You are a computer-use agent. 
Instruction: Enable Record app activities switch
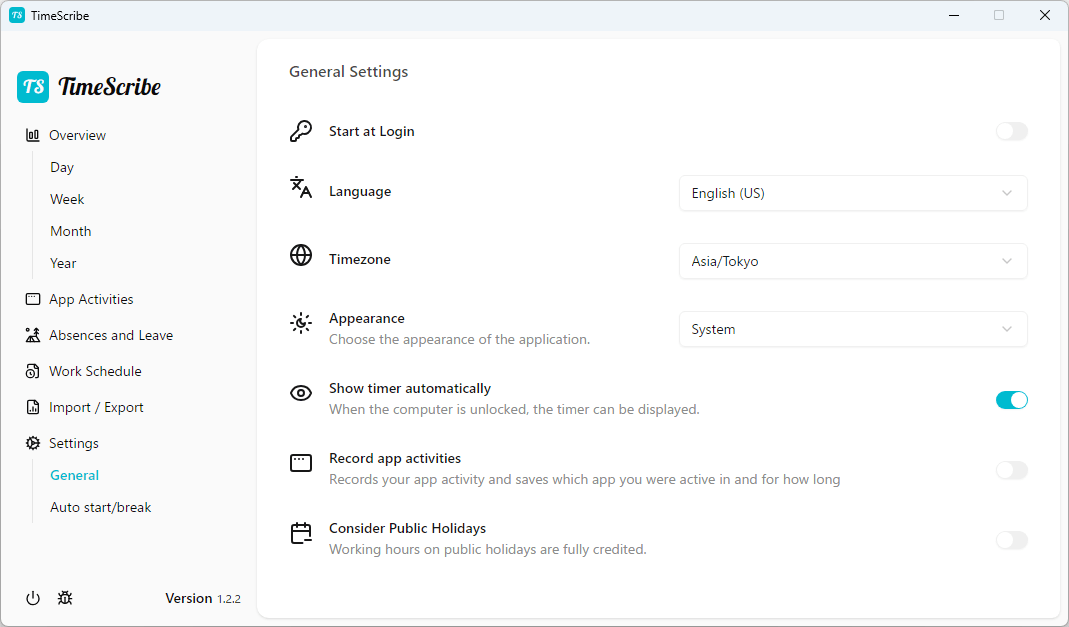(1012, 470)
